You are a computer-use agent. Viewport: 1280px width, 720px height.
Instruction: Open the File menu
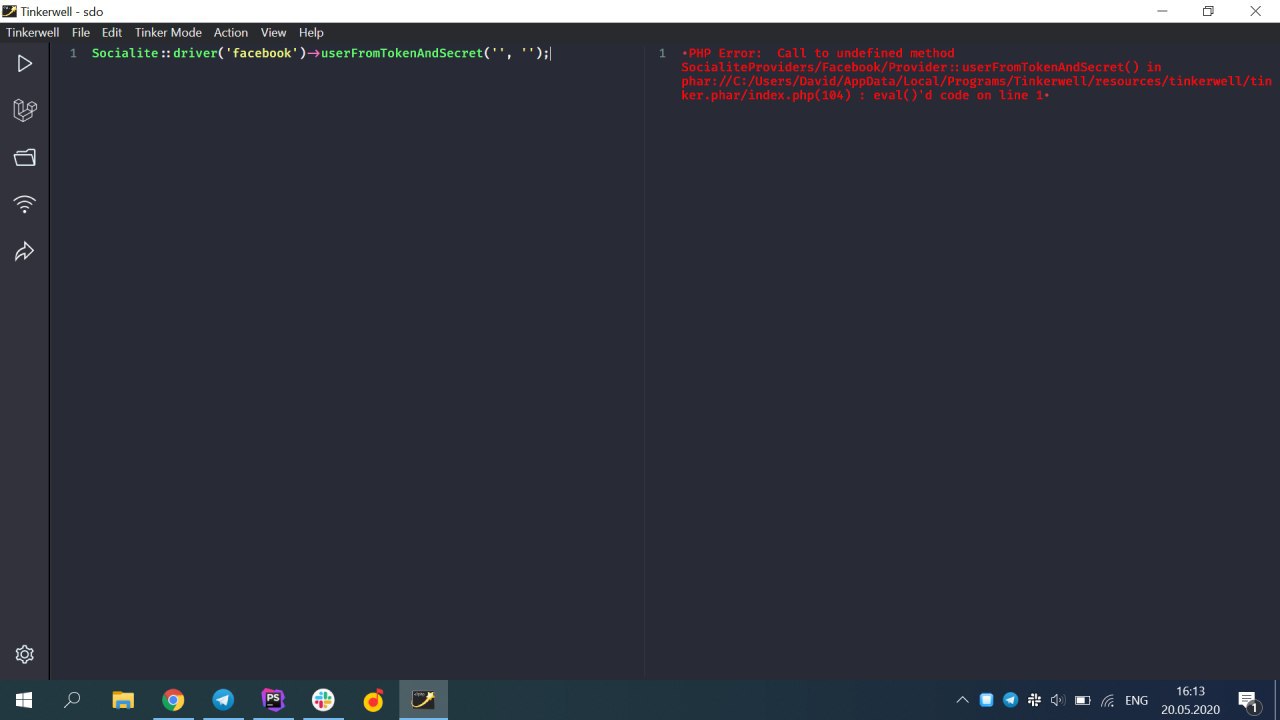(x=81, y=32)
